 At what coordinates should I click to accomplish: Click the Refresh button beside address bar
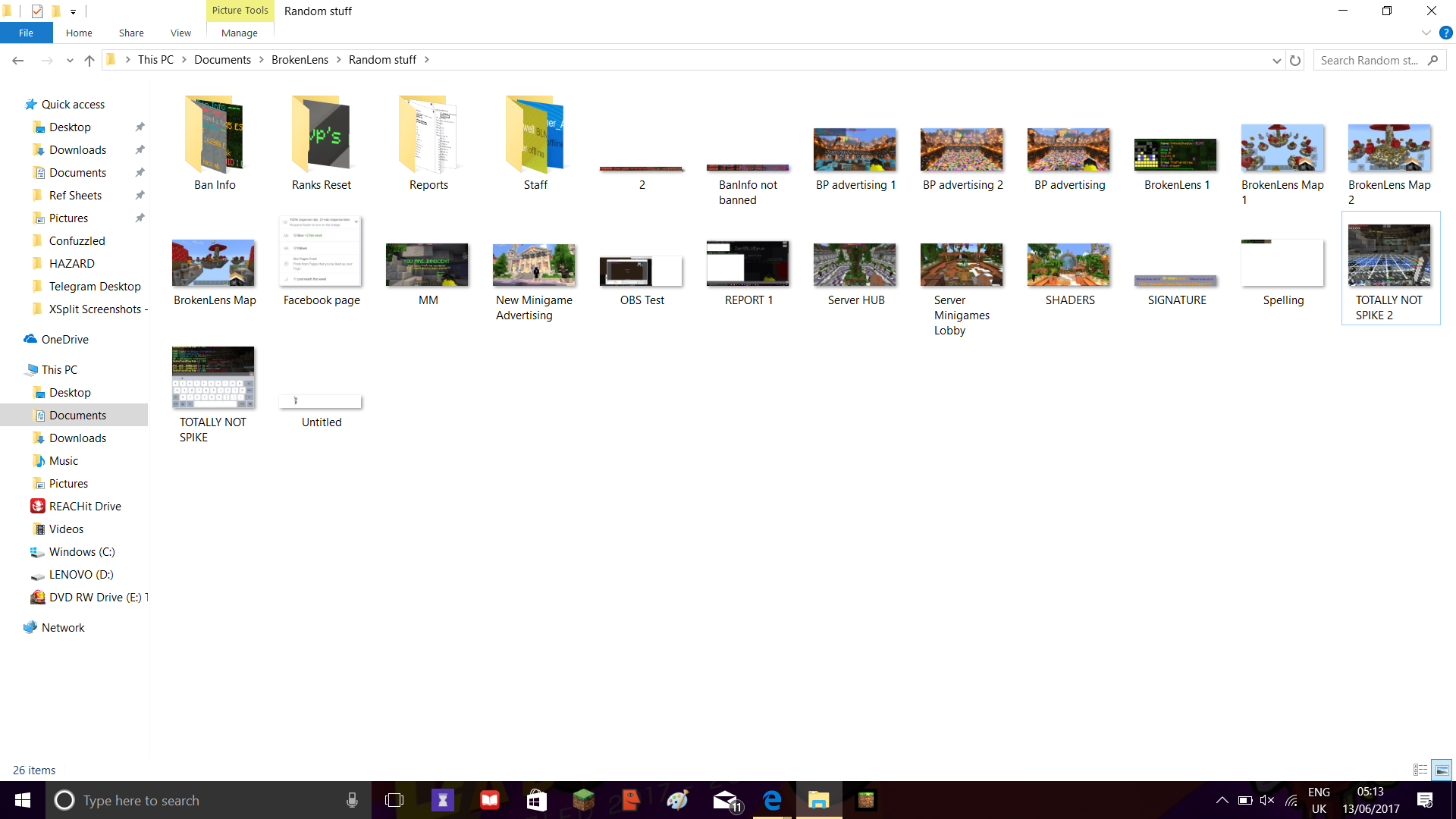point(1295,60)
